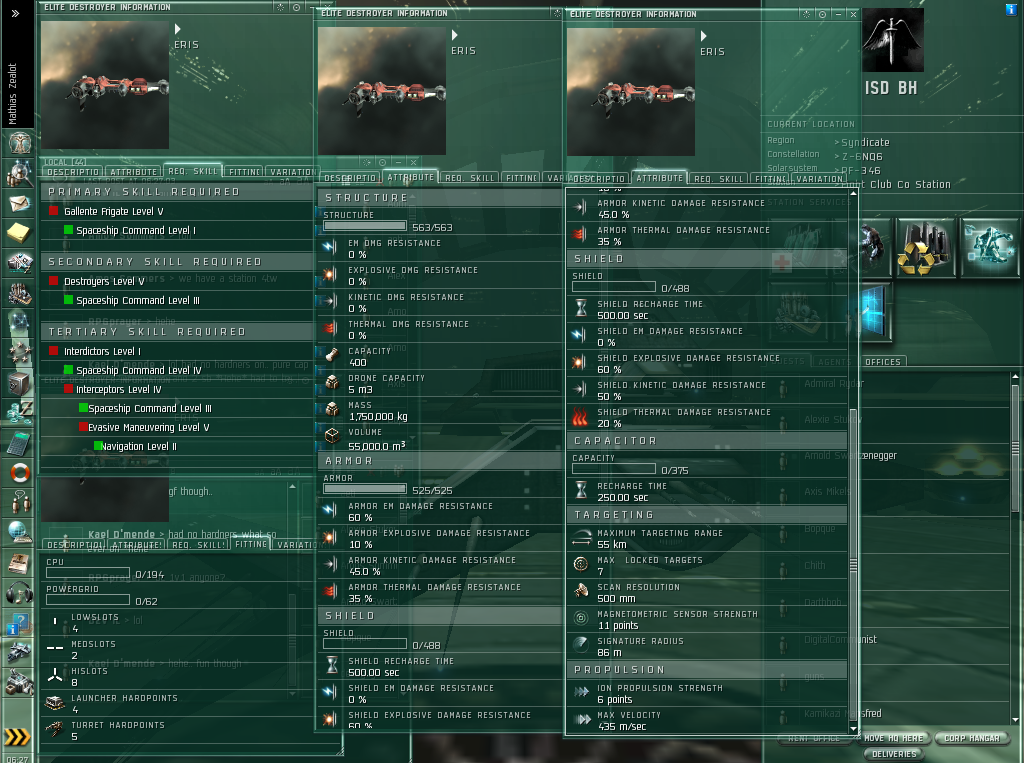Screen dimensions: 1024x763
Task: Expand arrow beside ERIS in left window
Action: [178, 29]
